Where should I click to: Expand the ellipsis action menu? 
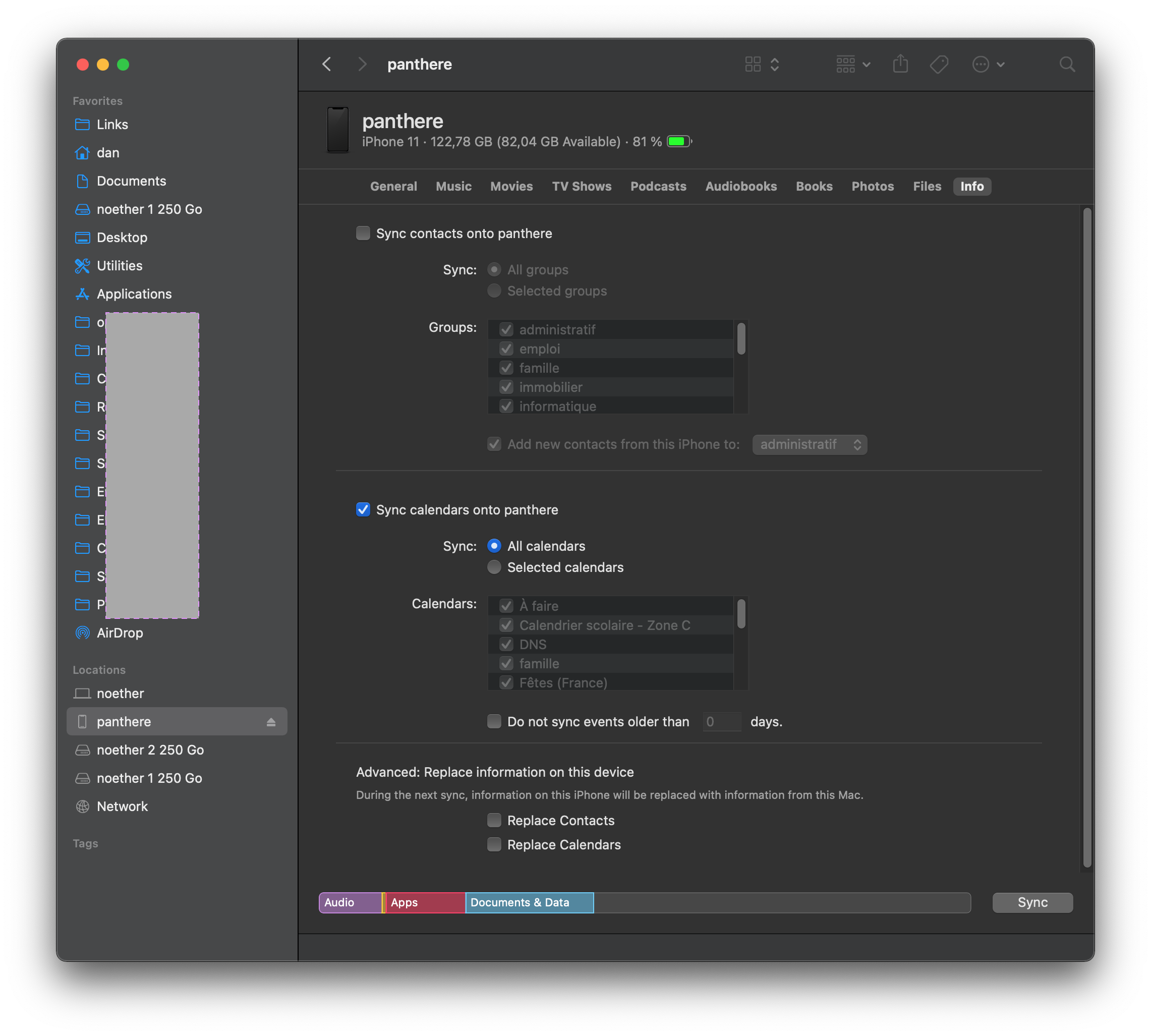(988, 65)
